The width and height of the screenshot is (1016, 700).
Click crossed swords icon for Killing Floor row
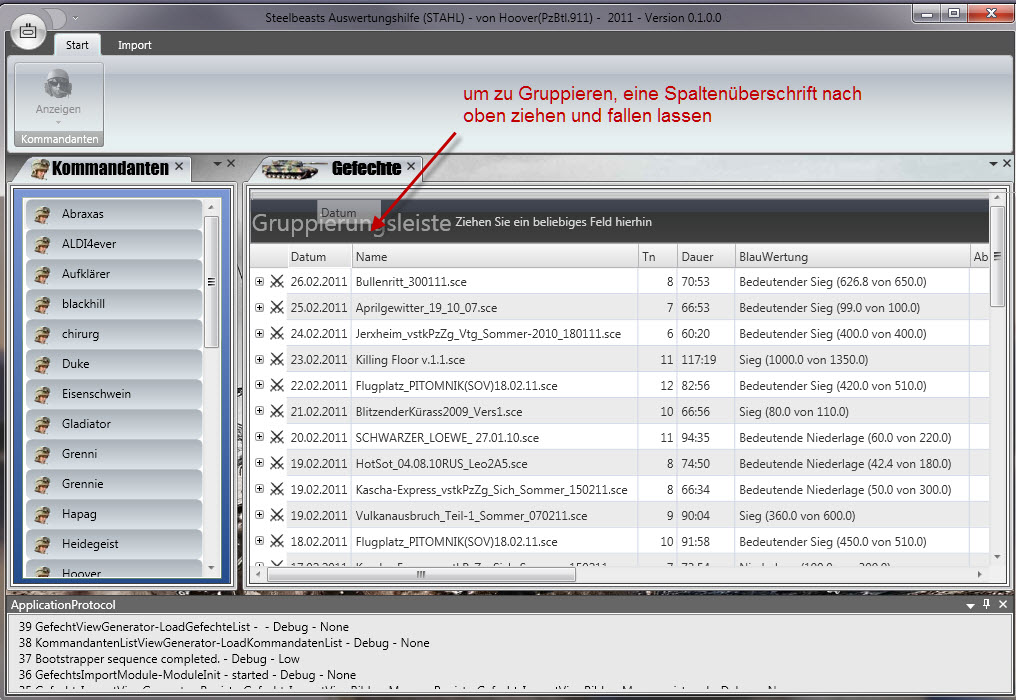pos(277,359)
